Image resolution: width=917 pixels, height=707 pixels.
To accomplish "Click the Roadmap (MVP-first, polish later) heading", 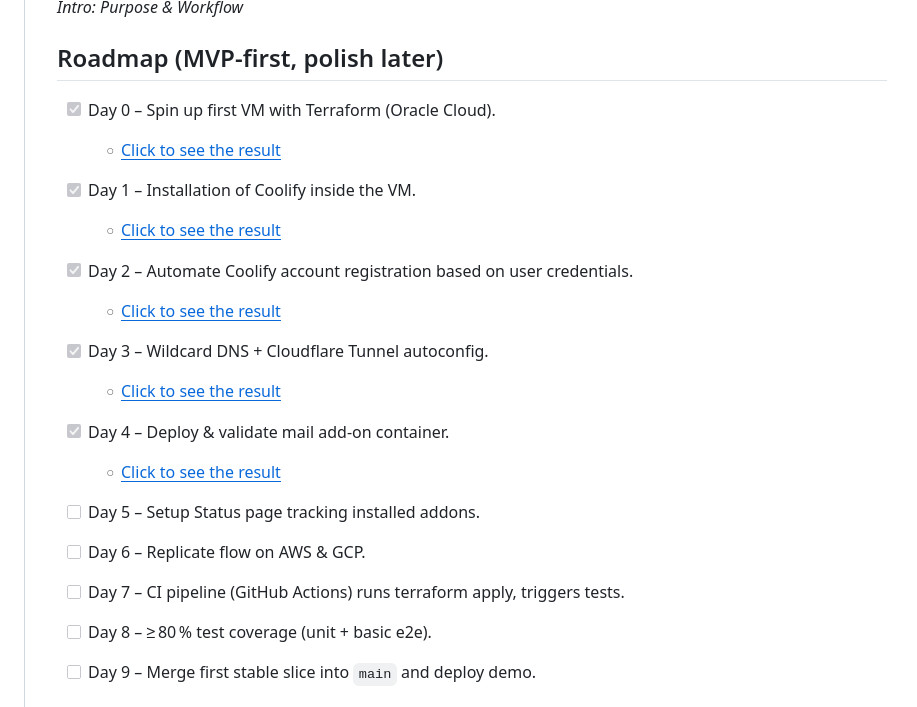I will 250,58.
